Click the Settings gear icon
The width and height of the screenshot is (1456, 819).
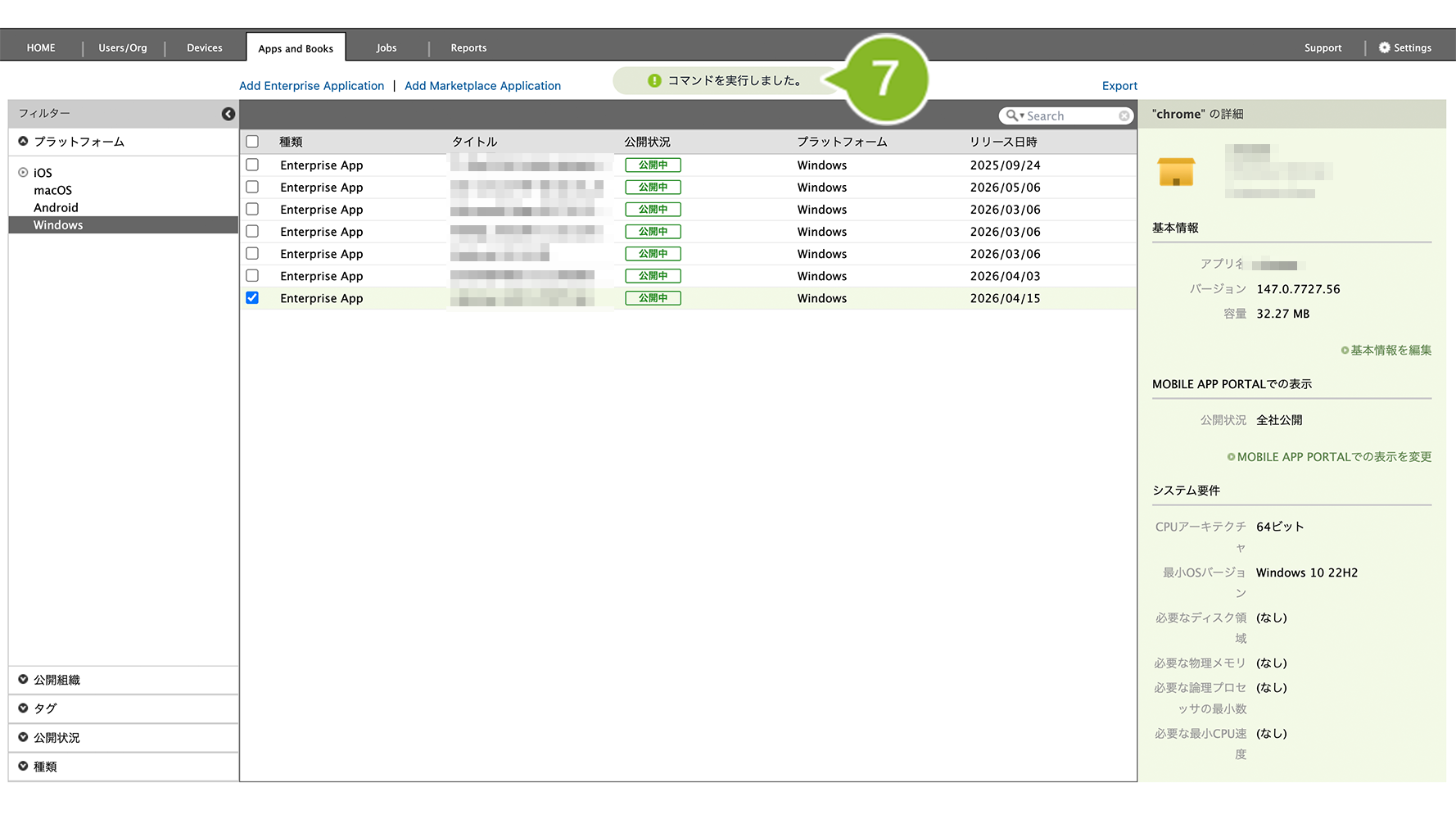tap(1384, 48)
